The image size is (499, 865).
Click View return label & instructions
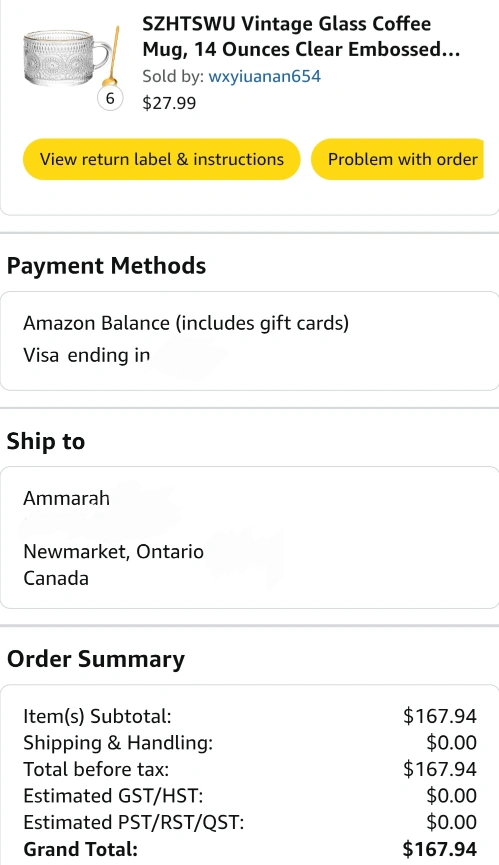pyautogui.click(x=162, y=159)
